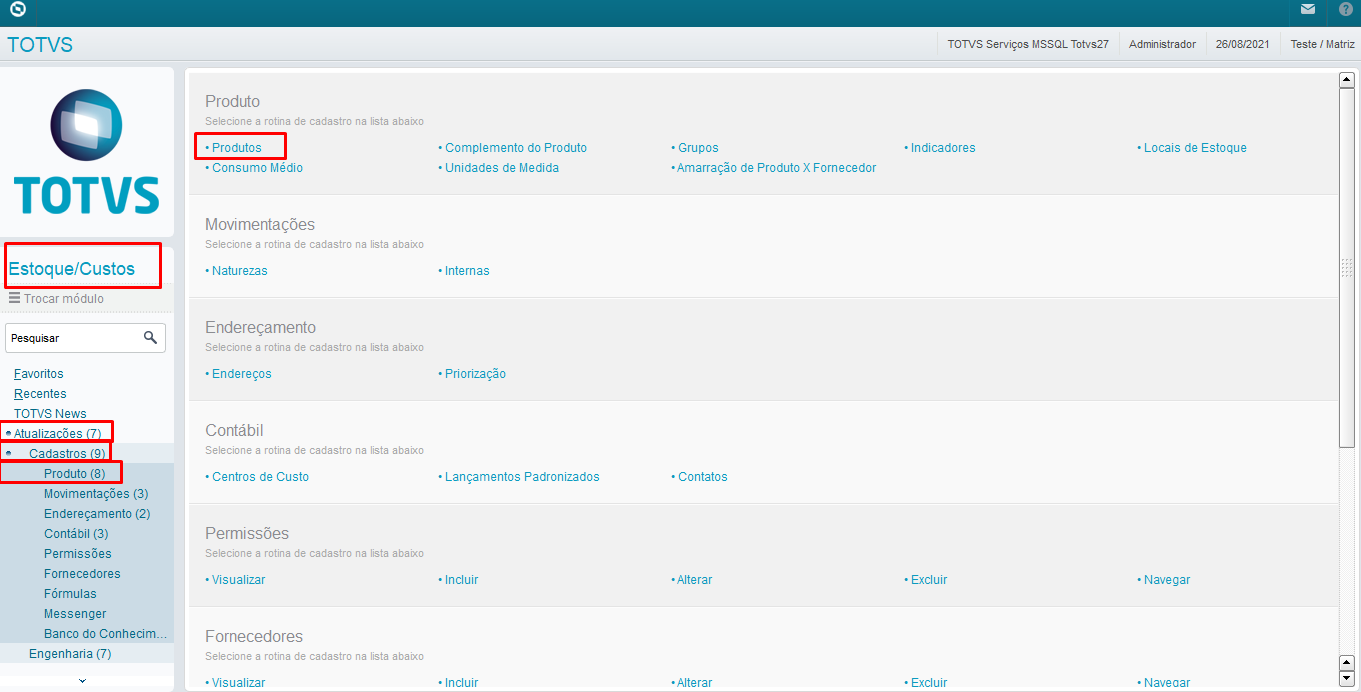Collapse the Atualizações (7) tree node
The image size is (1361, 692).
coord(9,433)
